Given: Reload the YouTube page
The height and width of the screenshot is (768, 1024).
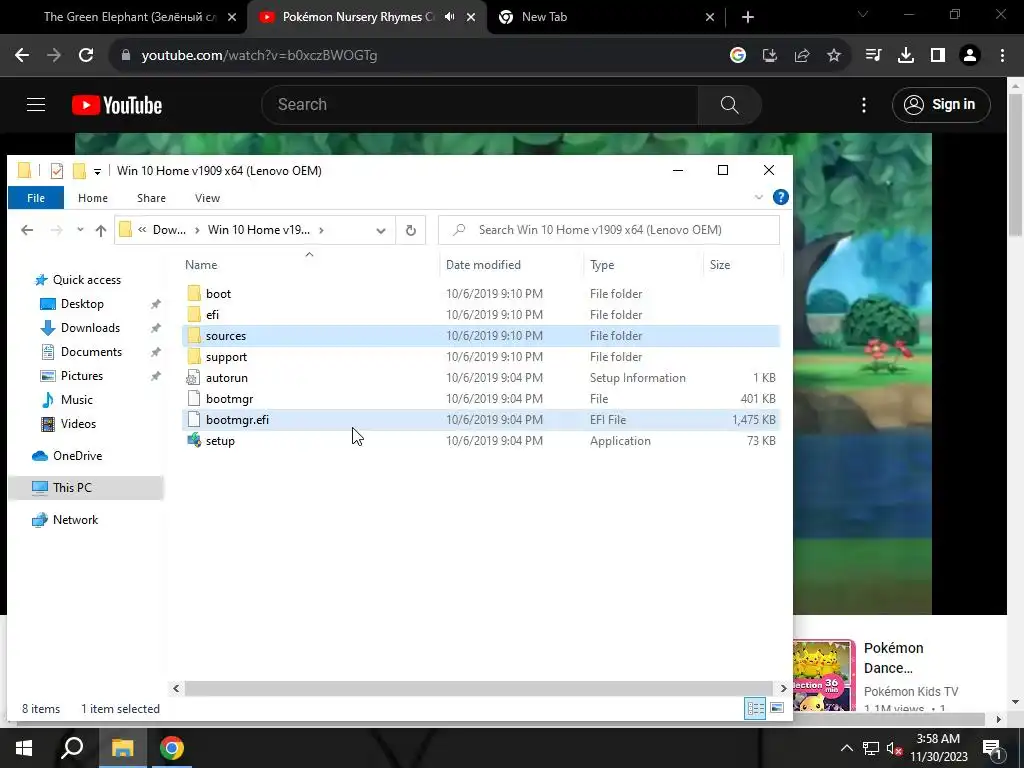Looking at the screenshot, I should (x=86, y=56).
